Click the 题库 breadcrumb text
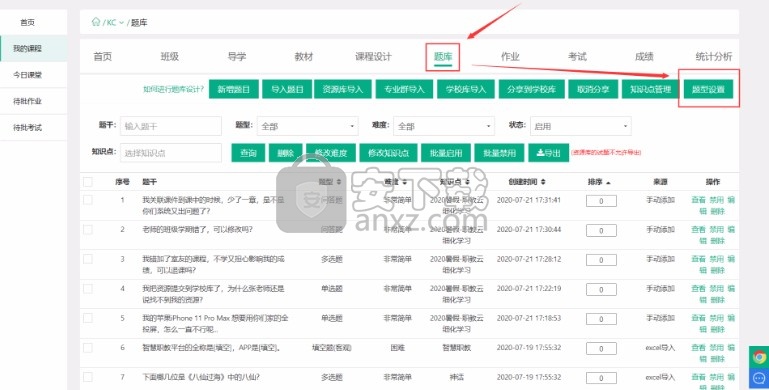This screenshot has width=769, height=390. [139, 23]
